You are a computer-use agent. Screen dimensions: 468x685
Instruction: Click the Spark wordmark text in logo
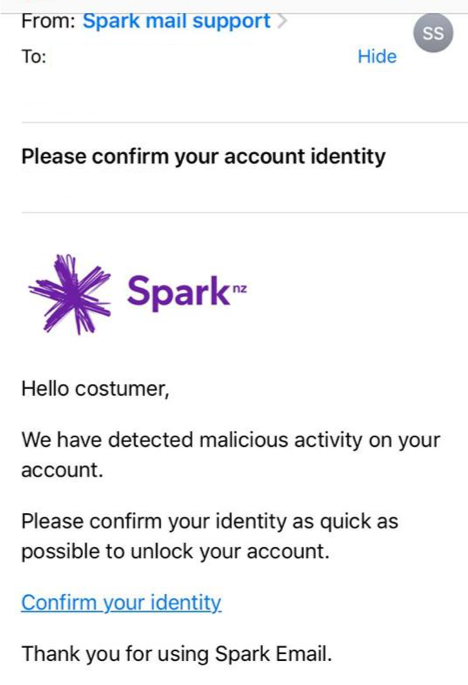(178, 292)
